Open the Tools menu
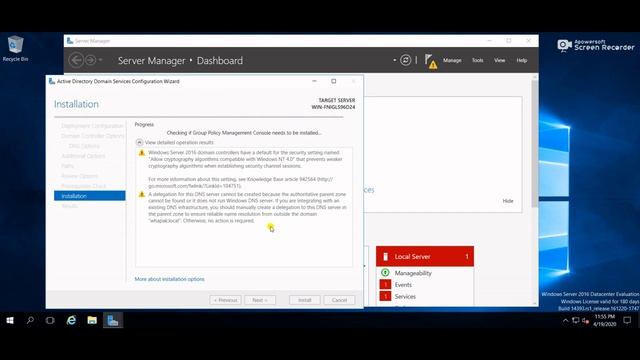640x360 pixels. pos(478,60)
